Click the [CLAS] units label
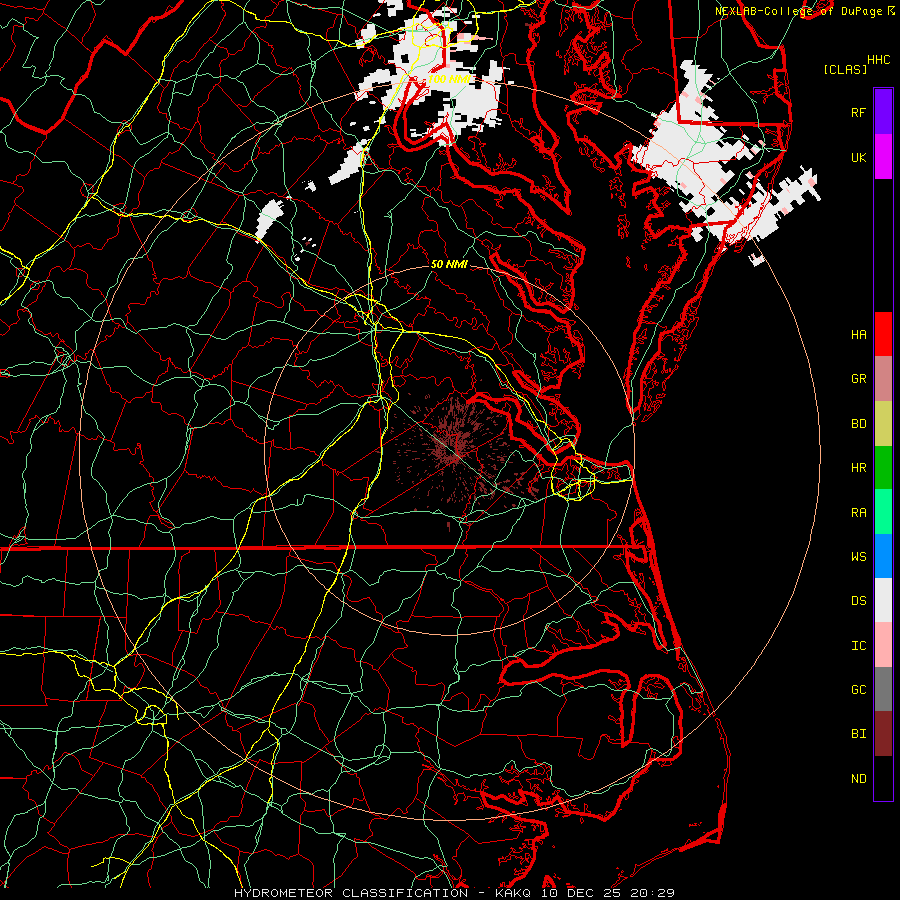 coord(845,69)
